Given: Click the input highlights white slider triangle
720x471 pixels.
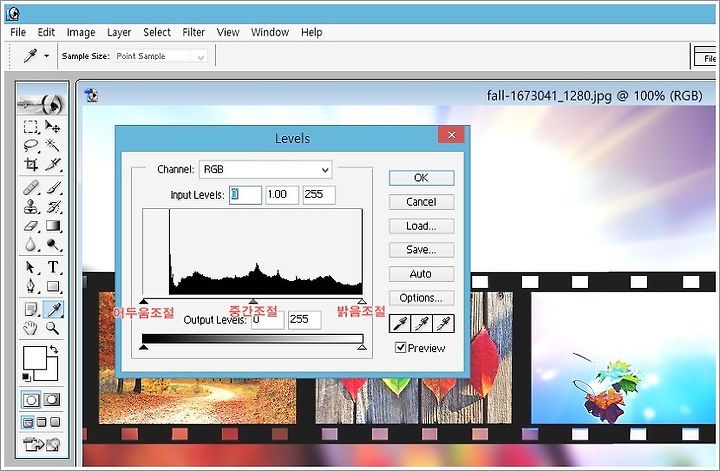Looking at the screenshot, I should click(362, 301).
